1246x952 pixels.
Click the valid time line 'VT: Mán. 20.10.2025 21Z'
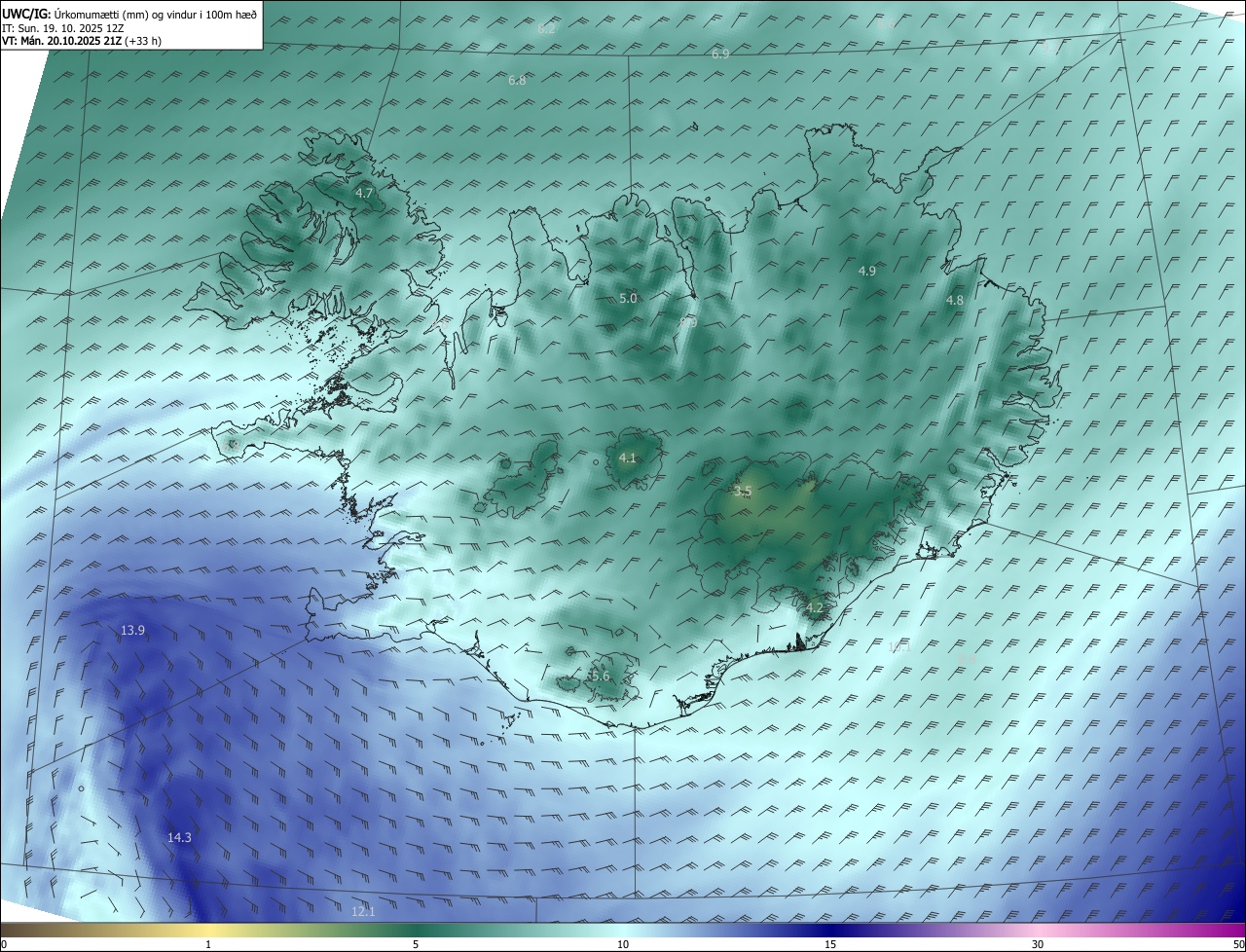pos(82,41)
